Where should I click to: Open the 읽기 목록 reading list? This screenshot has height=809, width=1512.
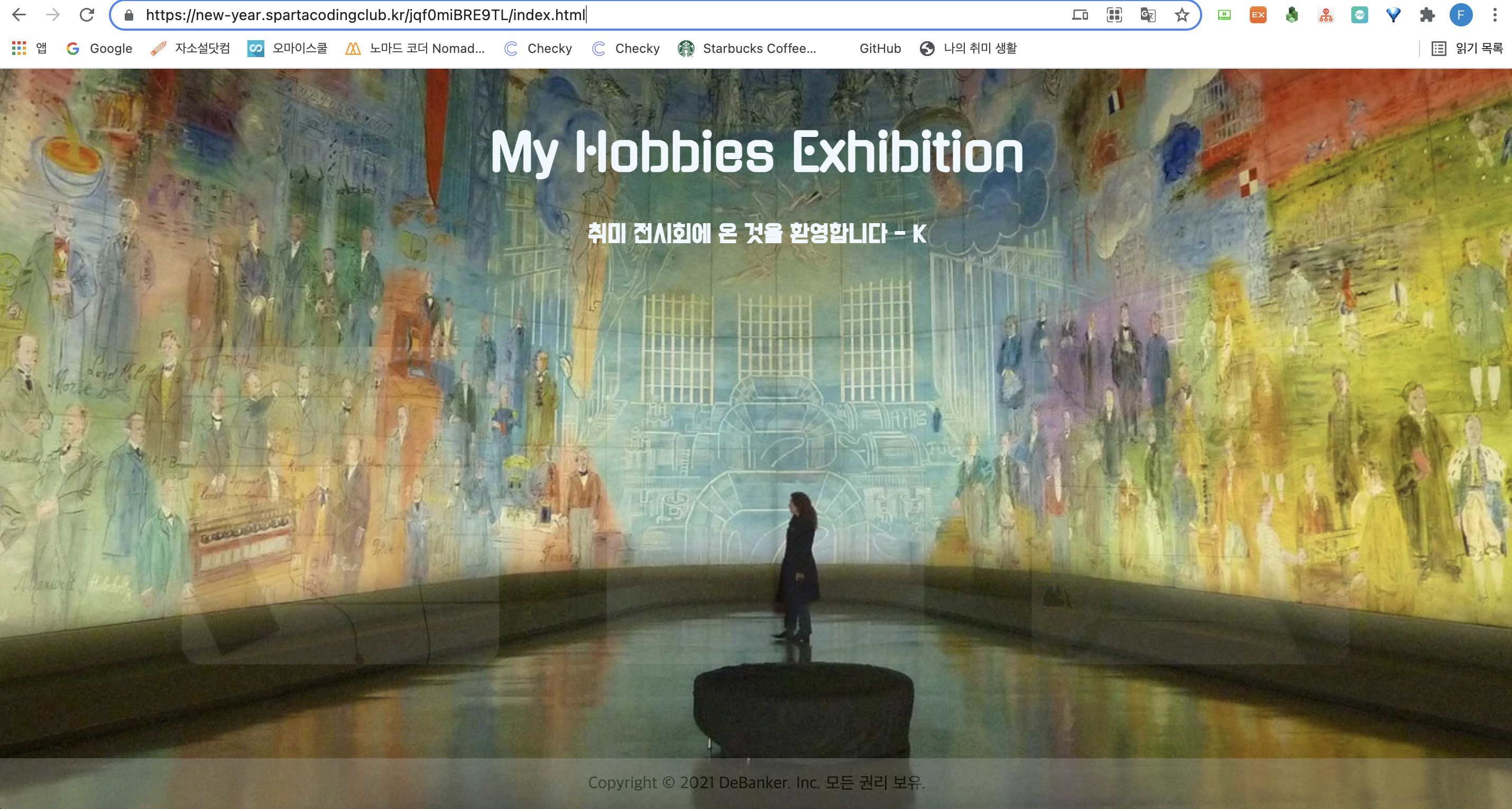(1468, 48)
